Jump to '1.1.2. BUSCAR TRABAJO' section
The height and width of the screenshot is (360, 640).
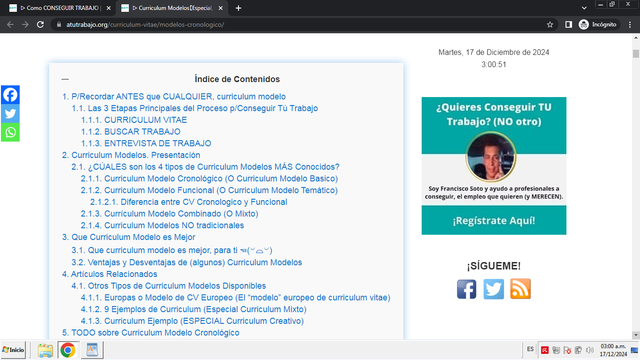pos(131,132)
